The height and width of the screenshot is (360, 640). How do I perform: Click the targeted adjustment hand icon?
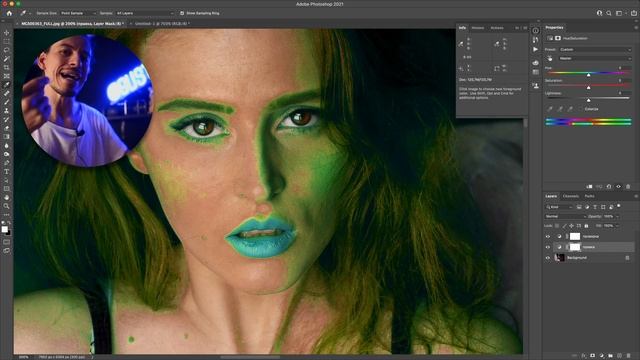[x=550, y=58]
